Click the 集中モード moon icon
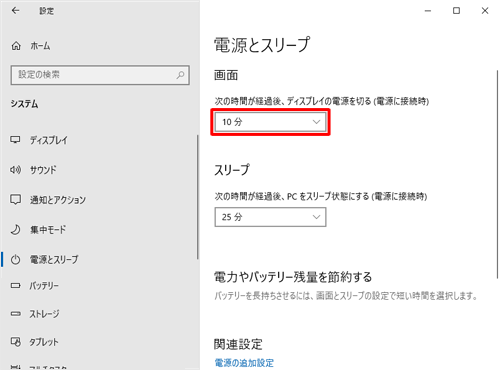 click(15, 229)
